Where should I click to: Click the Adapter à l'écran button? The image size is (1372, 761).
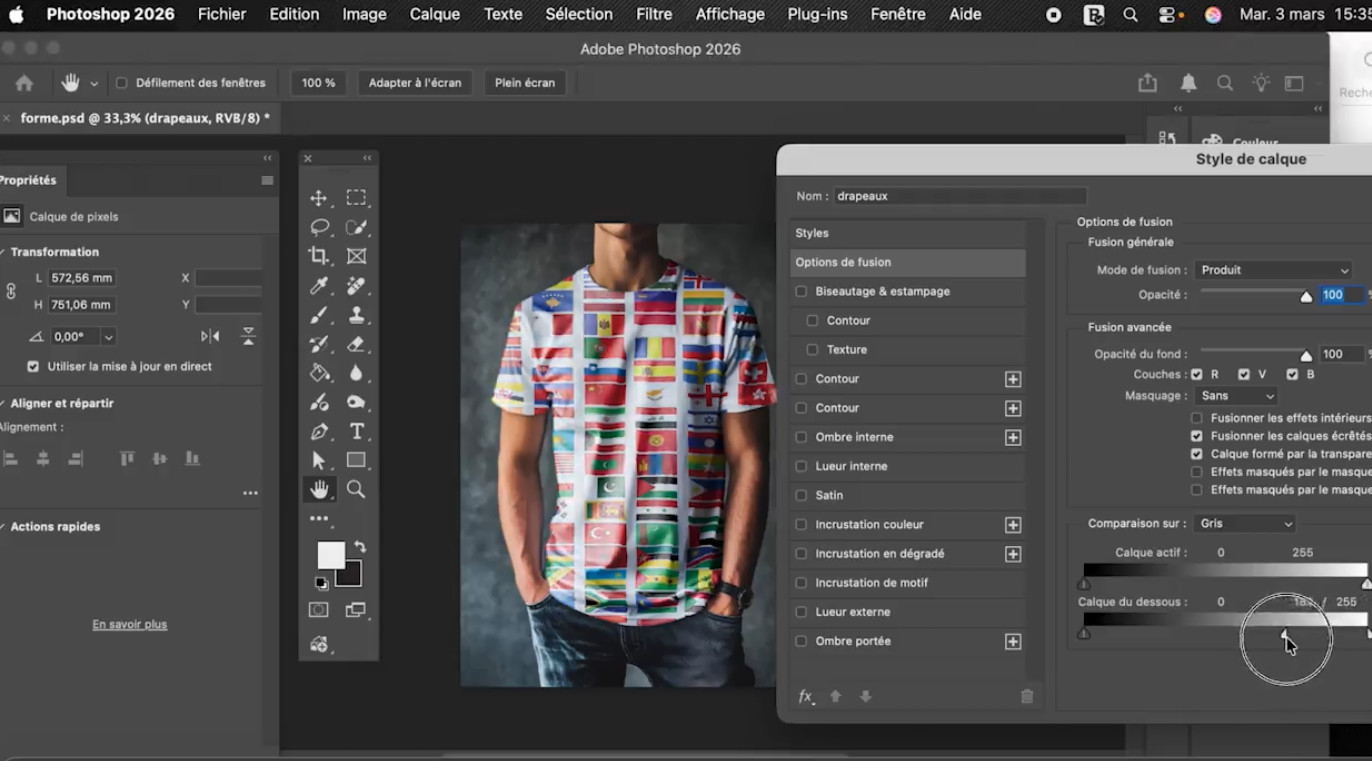tap(415, 83)
